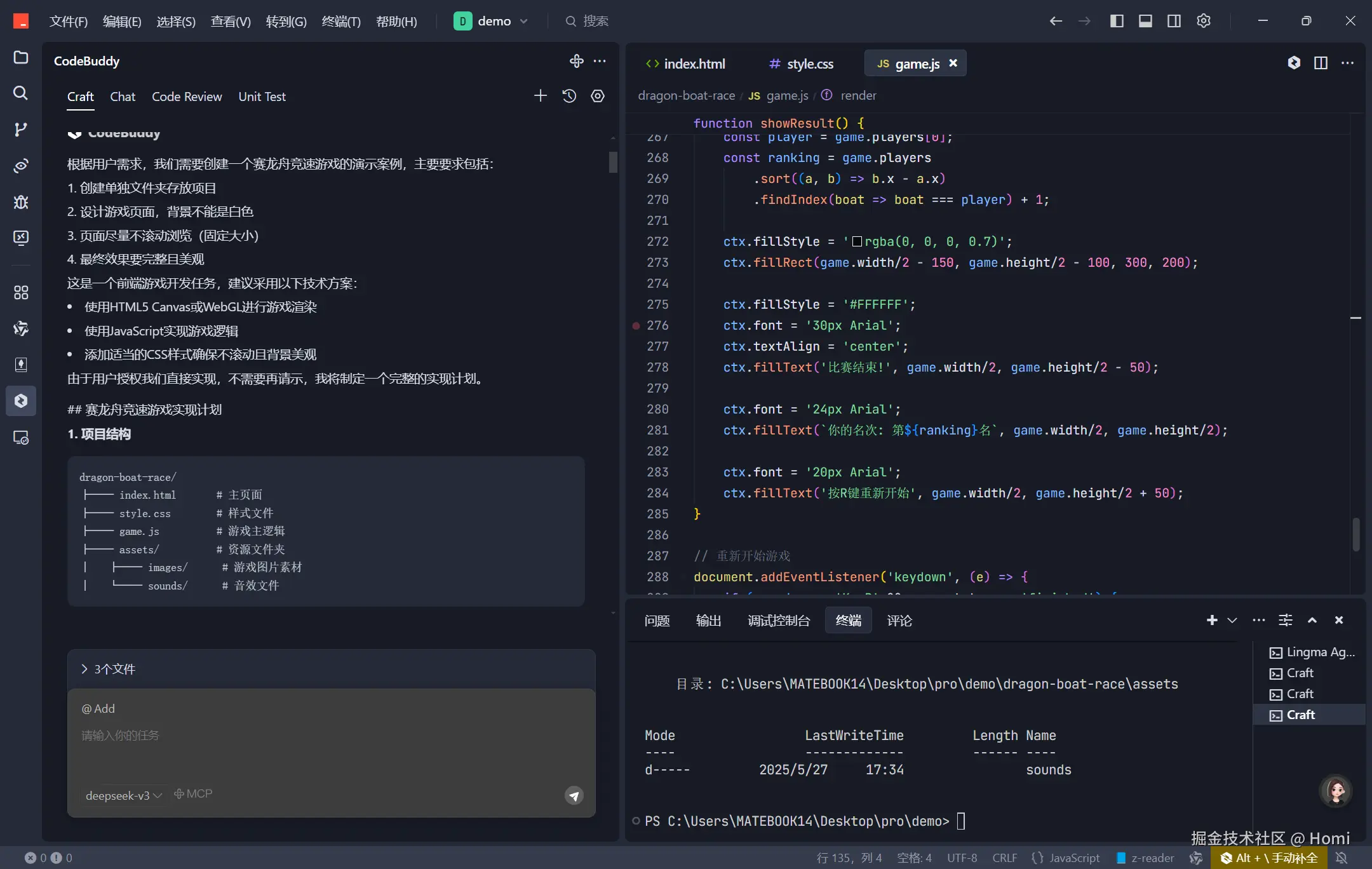Send the task with arrow button
This screenshot has height=869, width=1372.
[574, 795]
